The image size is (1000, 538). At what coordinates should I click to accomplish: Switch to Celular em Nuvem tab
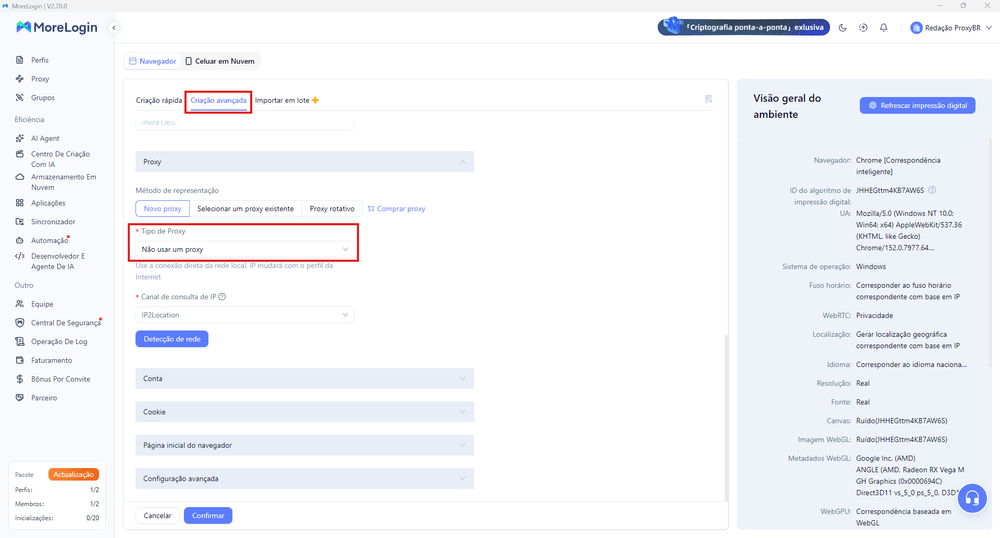[x=220, y=61]
